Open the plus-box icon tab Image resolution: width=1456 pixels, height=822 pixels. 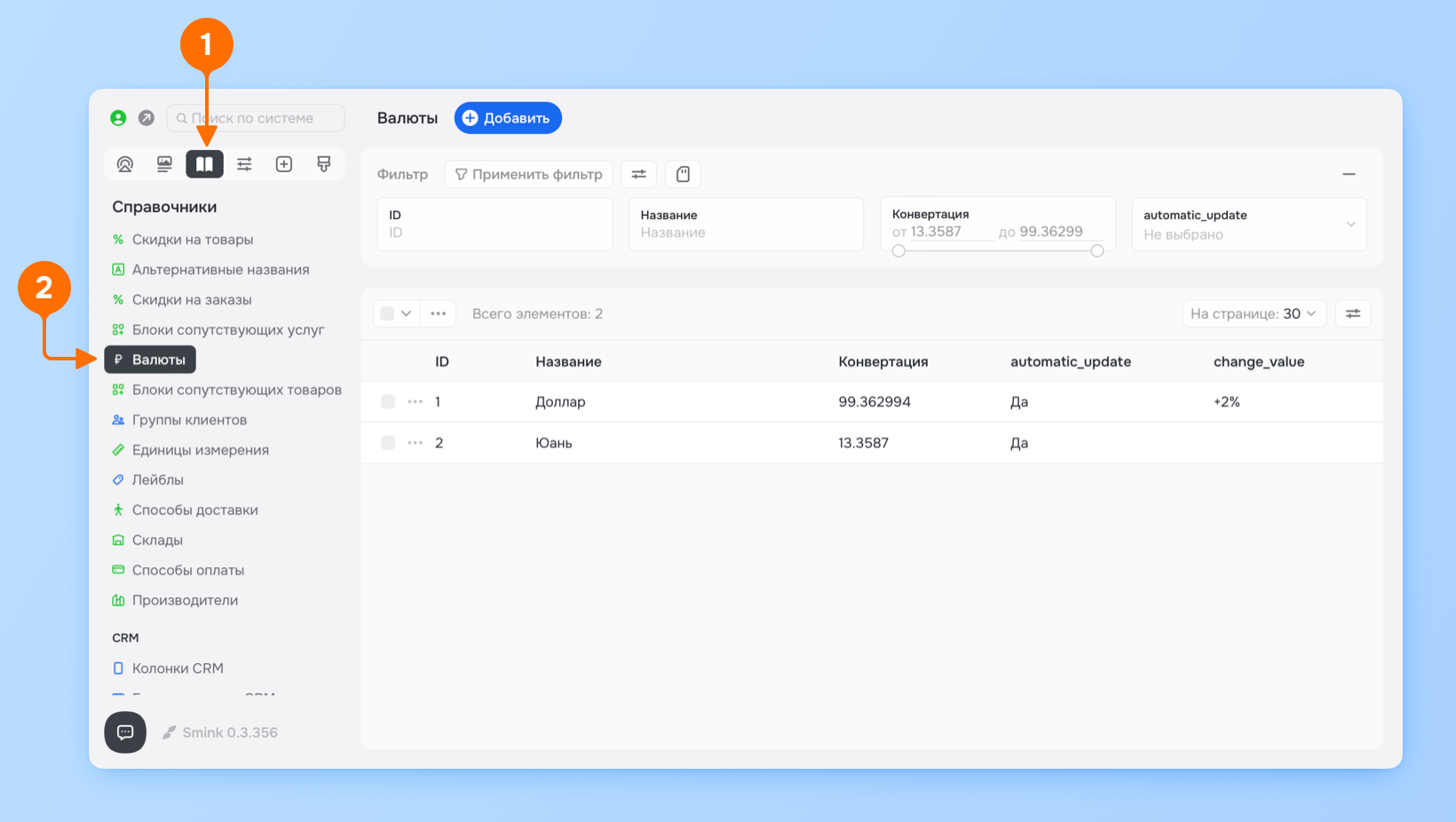(284, 164)
